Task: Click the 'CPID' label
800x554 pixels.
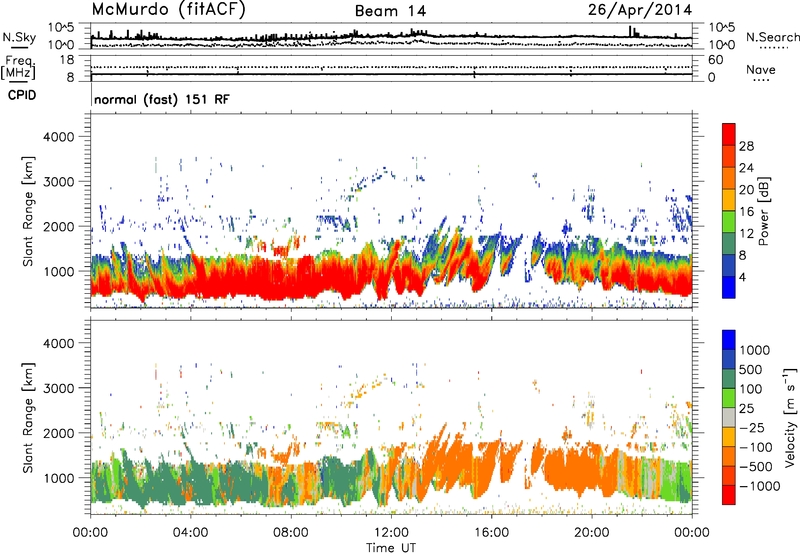Action: coord(22,95)
